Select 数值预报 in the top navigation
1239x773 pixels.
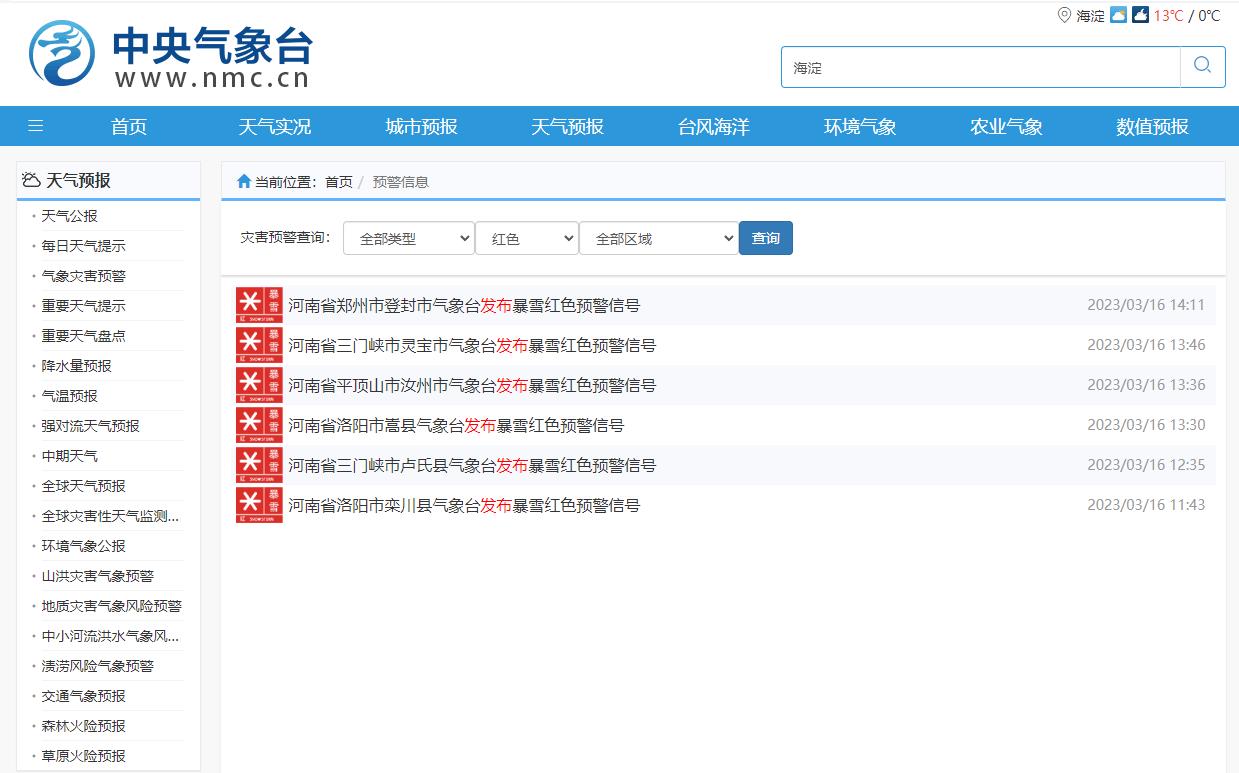(1152, 127)
